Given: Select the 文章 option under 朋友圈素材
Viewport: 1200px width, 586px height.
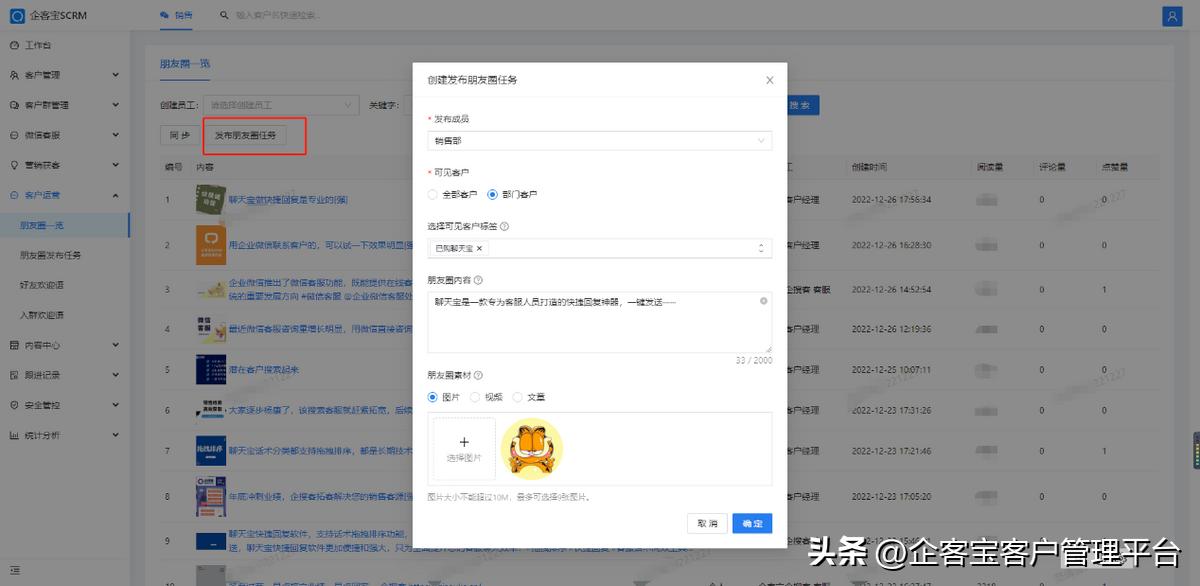Looking at the screenshot, I should (x=517, y=396).
